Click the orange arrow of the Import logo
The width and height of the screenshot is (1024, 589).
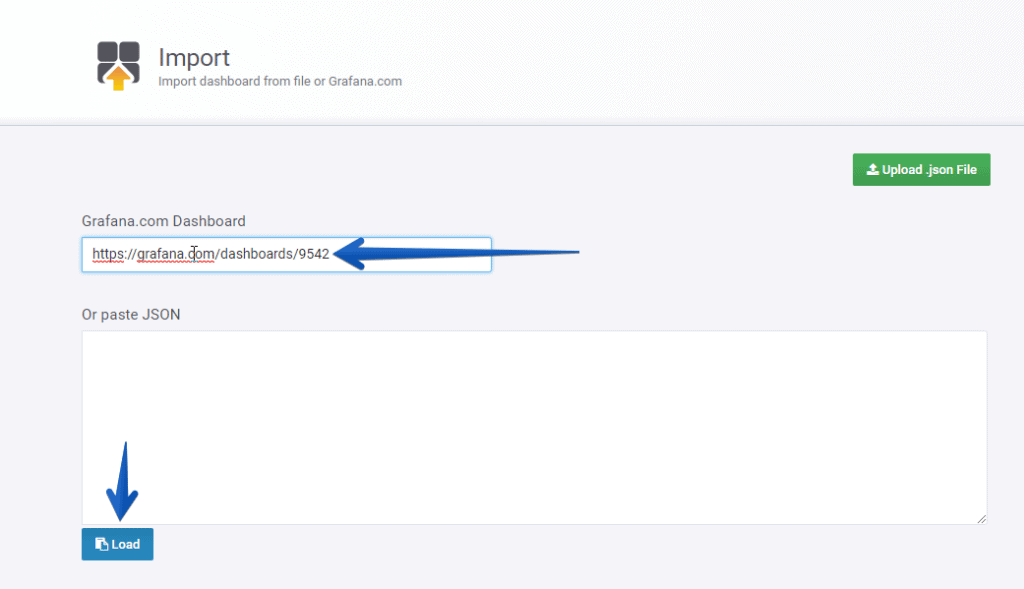pos(118,78)
